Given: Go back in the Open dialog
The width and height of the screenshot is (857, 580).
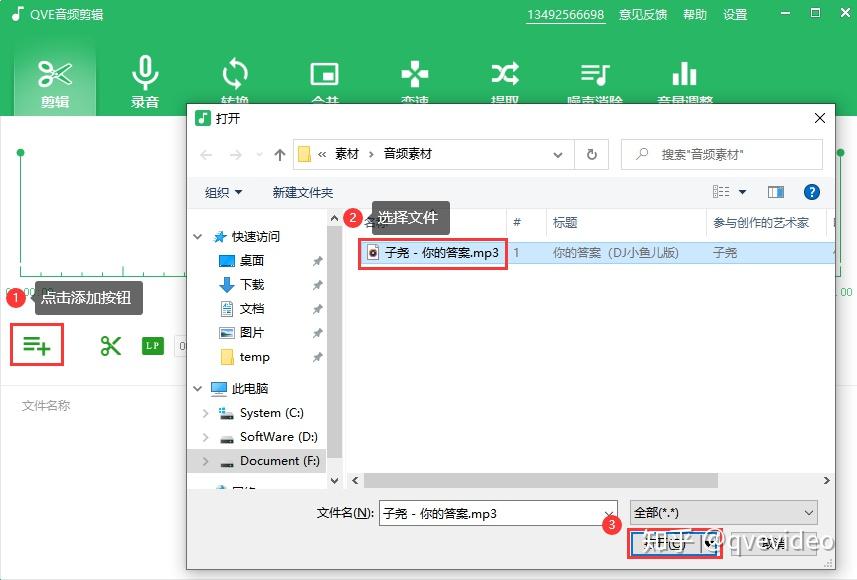Looking at the screenshot, I should click(x=206, y=155).
